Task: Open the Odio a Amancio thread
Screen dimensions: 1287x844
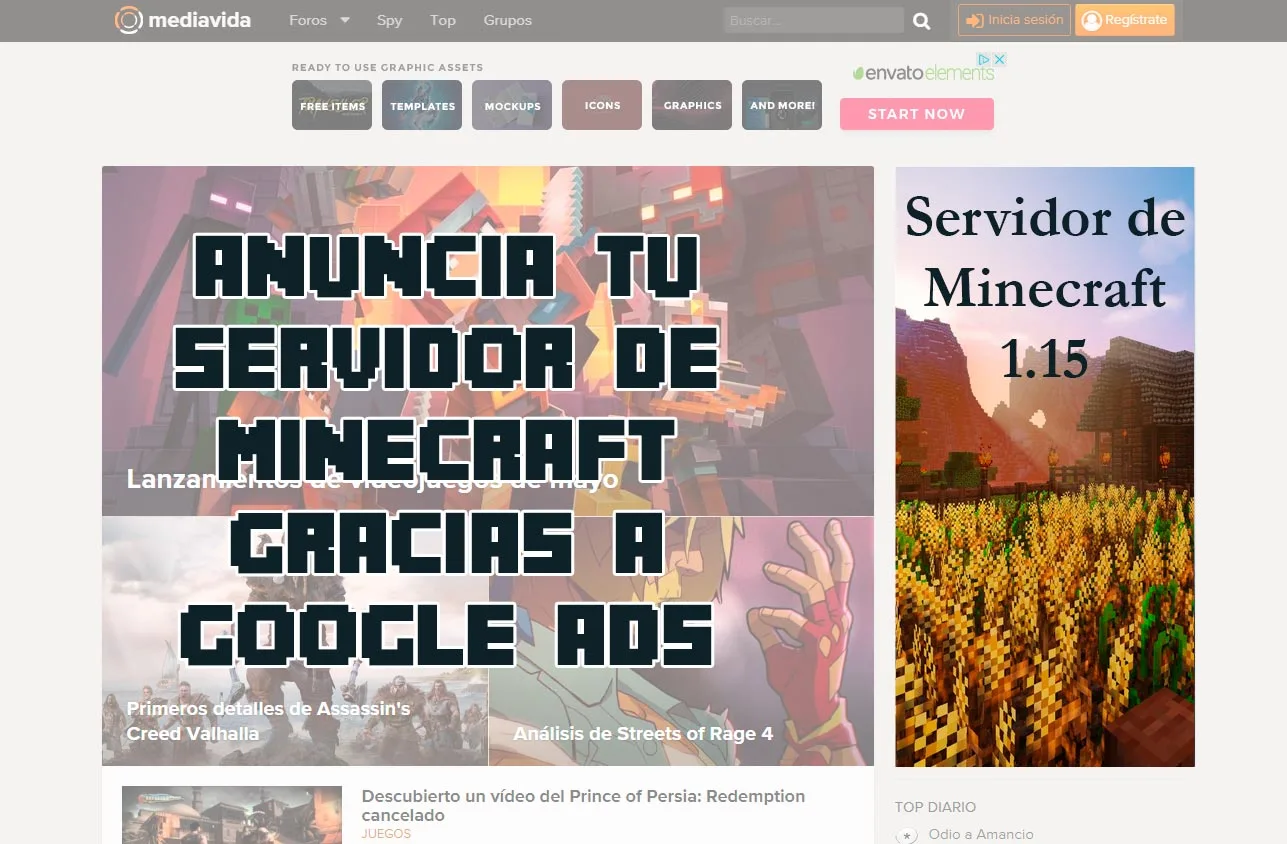Action: pyautogui.click(x=980, y=834)
